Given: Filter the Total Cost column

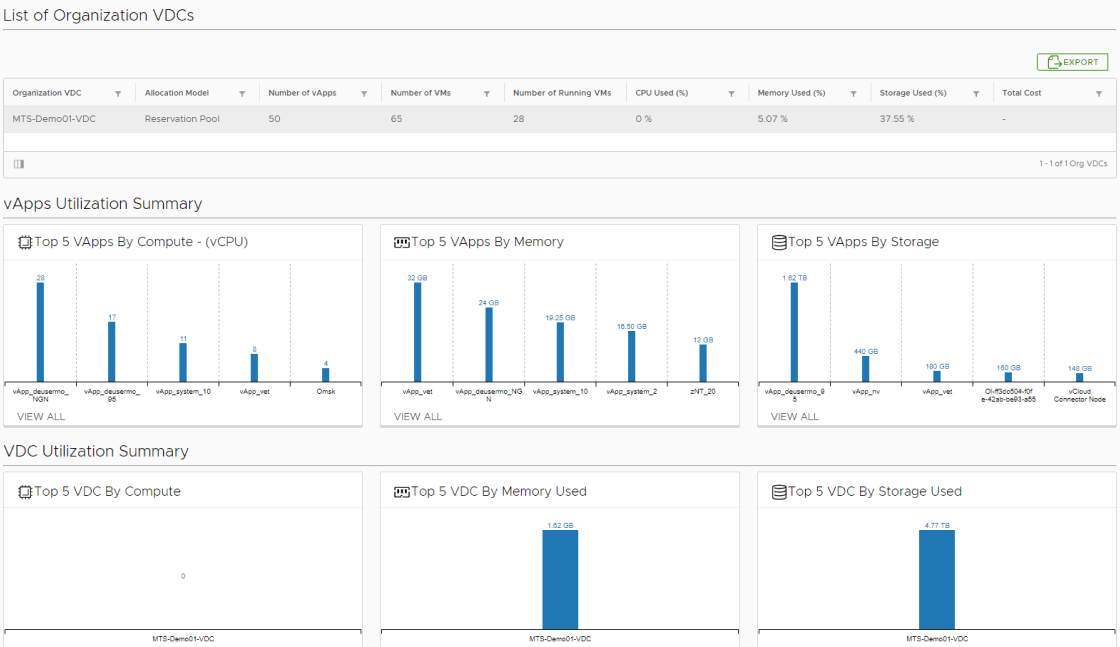Looking at the screenshot, I should coord(1099,94).
